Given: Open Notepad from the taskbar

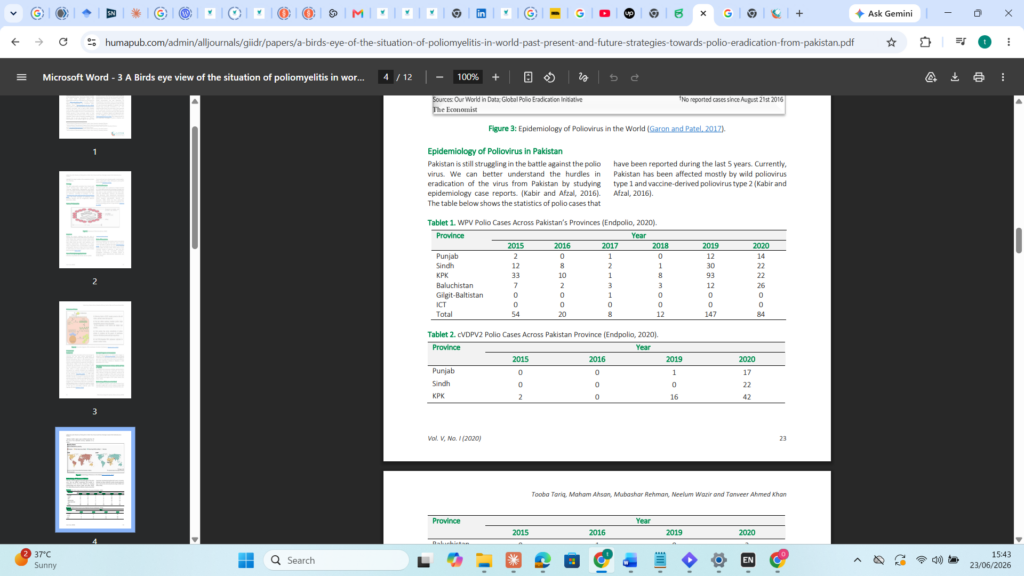Looking at the screenshot, I should click(x=660, y=560).
